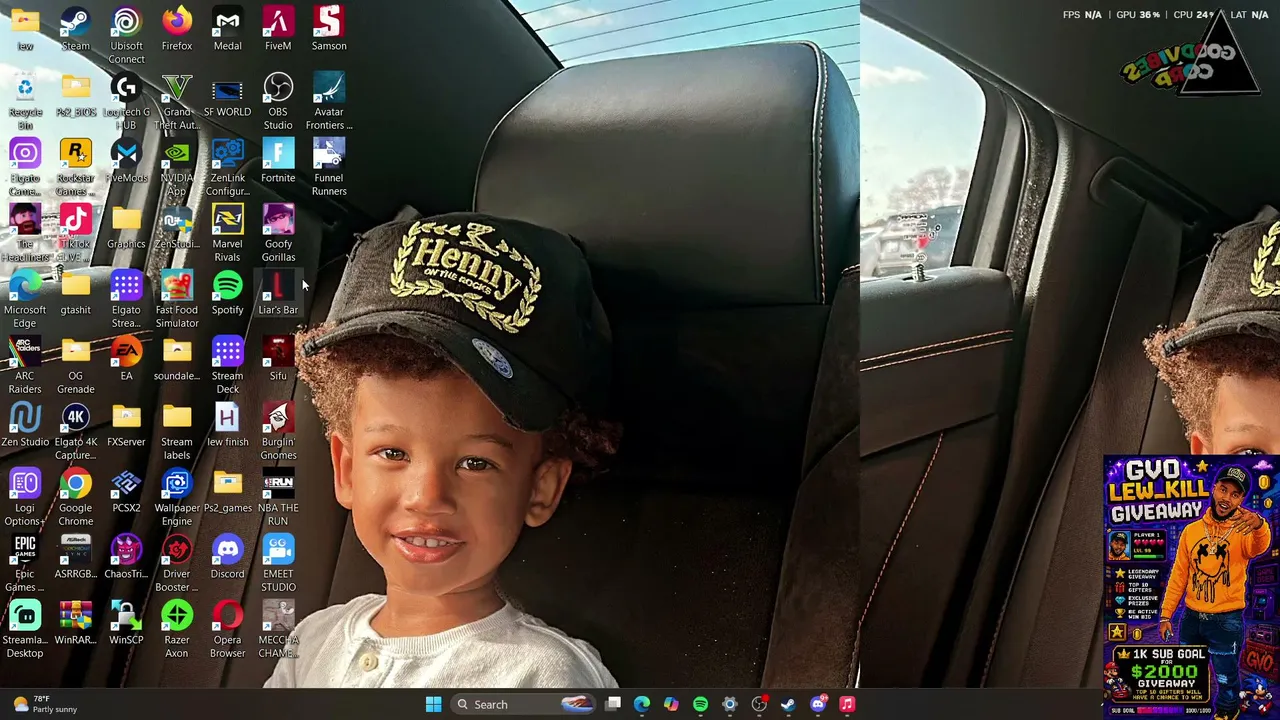Launch Google Chrome from desktop
The image size is (1280, 720).
(x=75, y=497)
